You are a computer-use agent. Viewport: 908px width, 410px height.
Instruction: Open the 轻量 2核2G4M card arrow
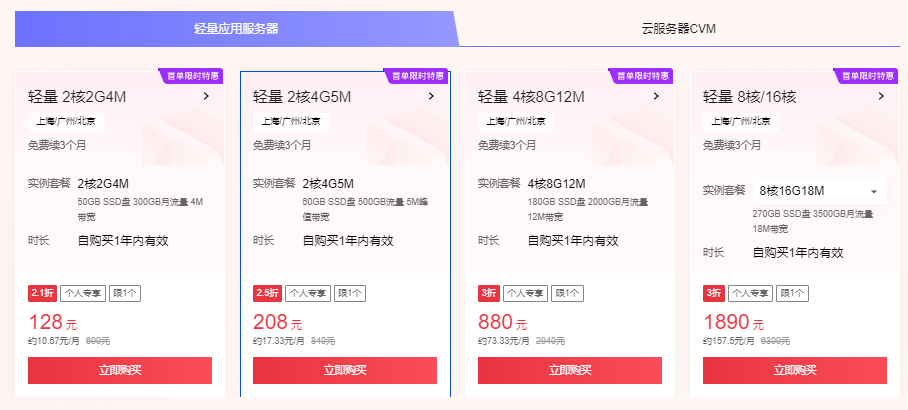pos(206,96)
